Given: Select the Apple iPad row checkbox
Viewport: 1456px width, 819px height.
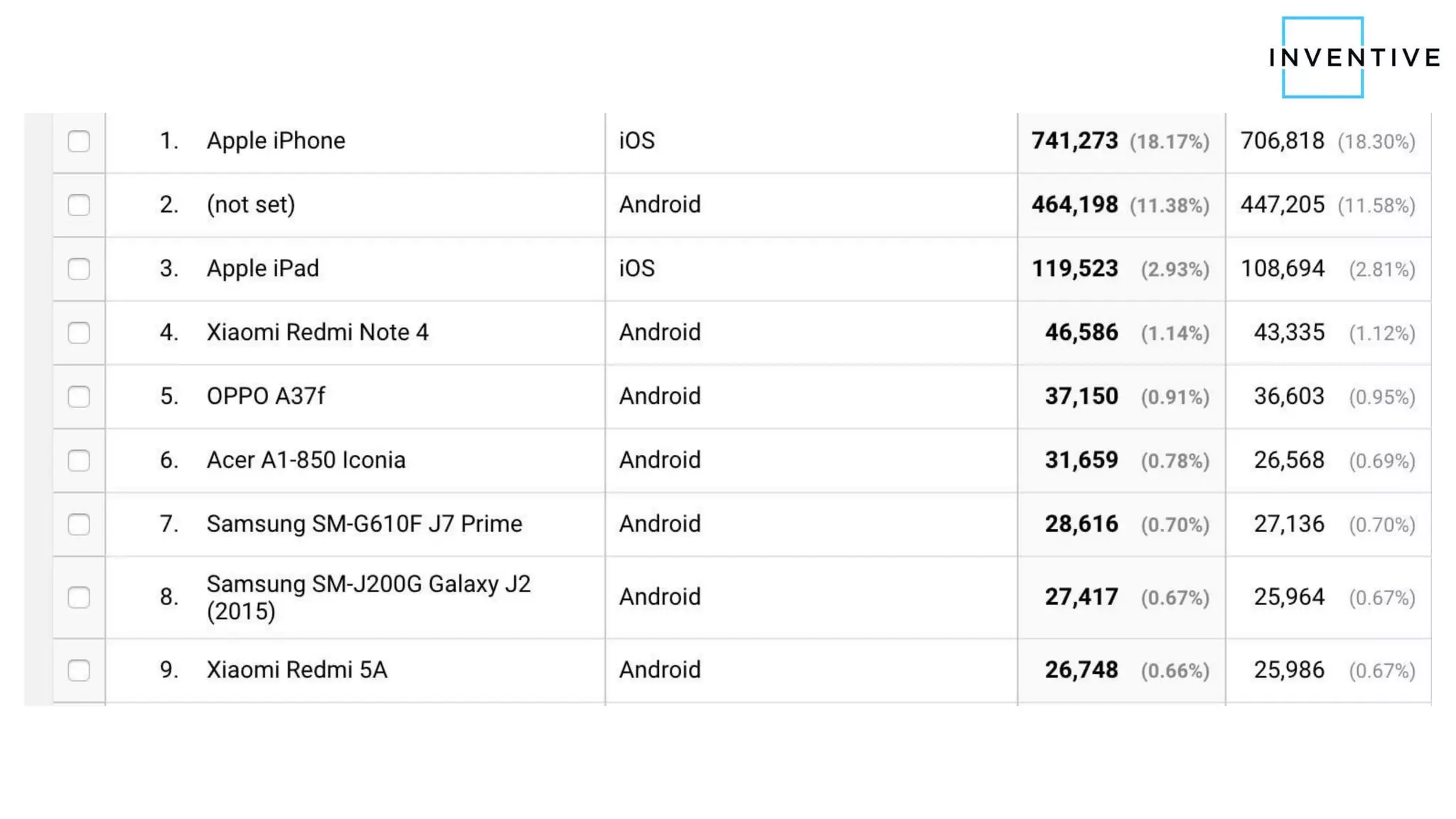Looking at the screenshot, I should [79, 269].
